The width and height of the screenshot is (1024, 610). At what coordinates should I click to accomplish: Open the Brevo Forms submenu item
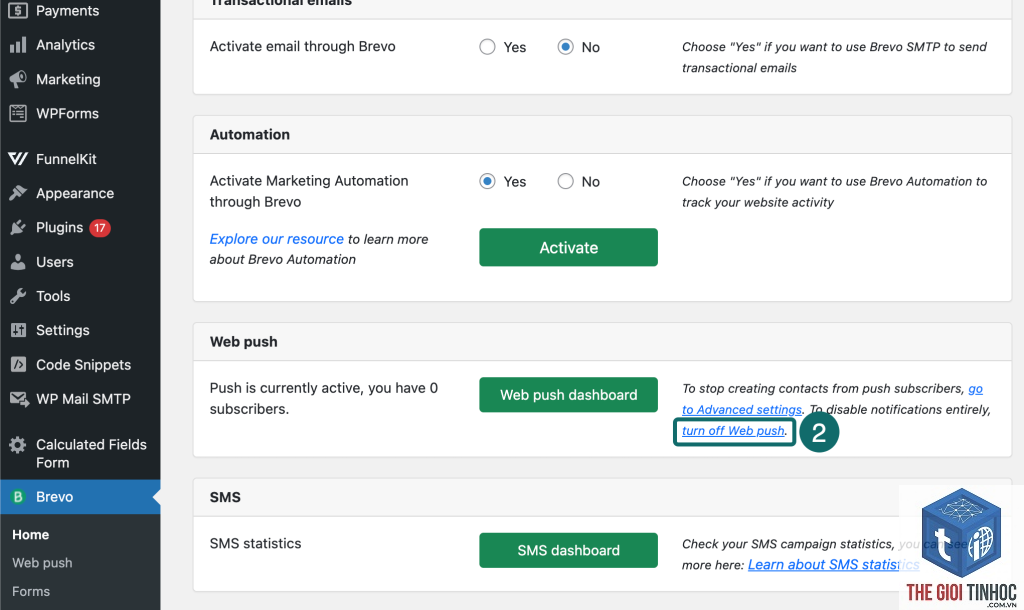pos(31,591)
